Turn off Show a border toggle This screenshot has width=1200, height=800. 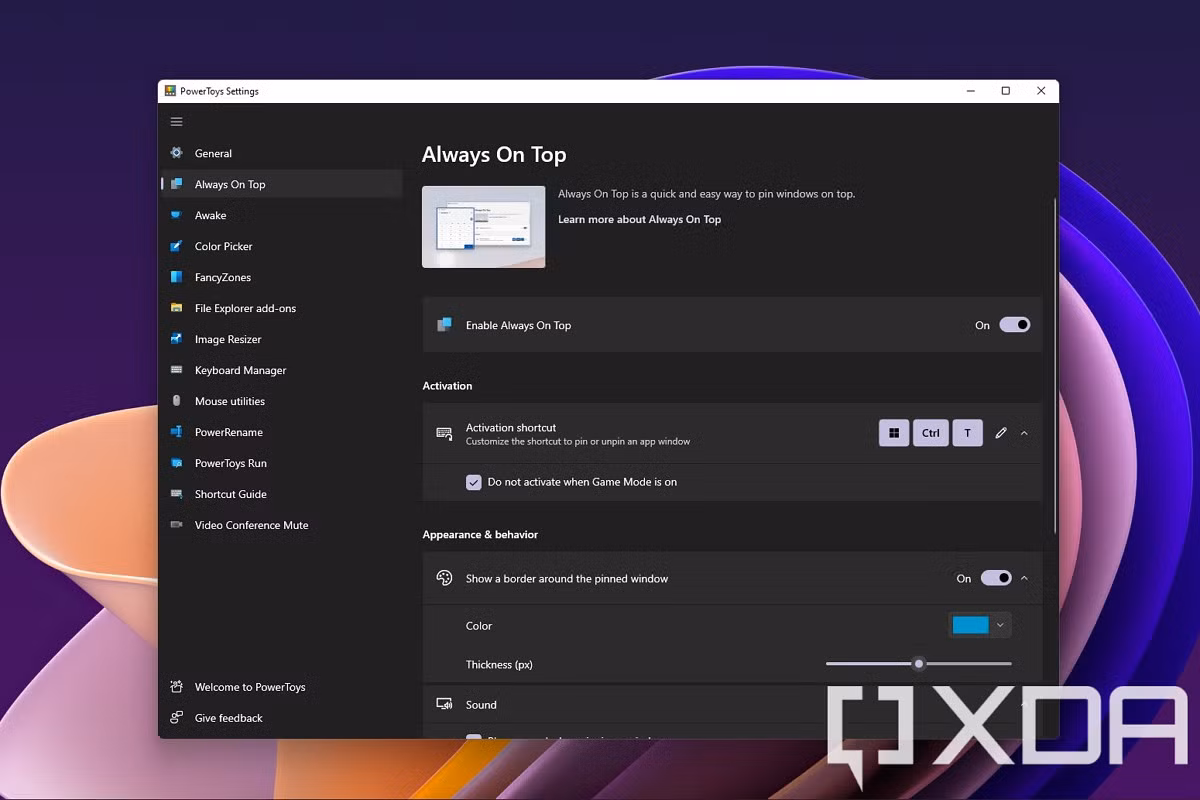pyautogui.click(x=995, y=578)
